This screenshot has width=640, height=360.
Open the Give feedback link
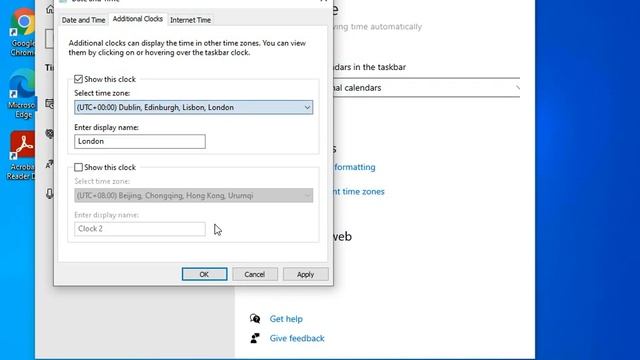297,338
